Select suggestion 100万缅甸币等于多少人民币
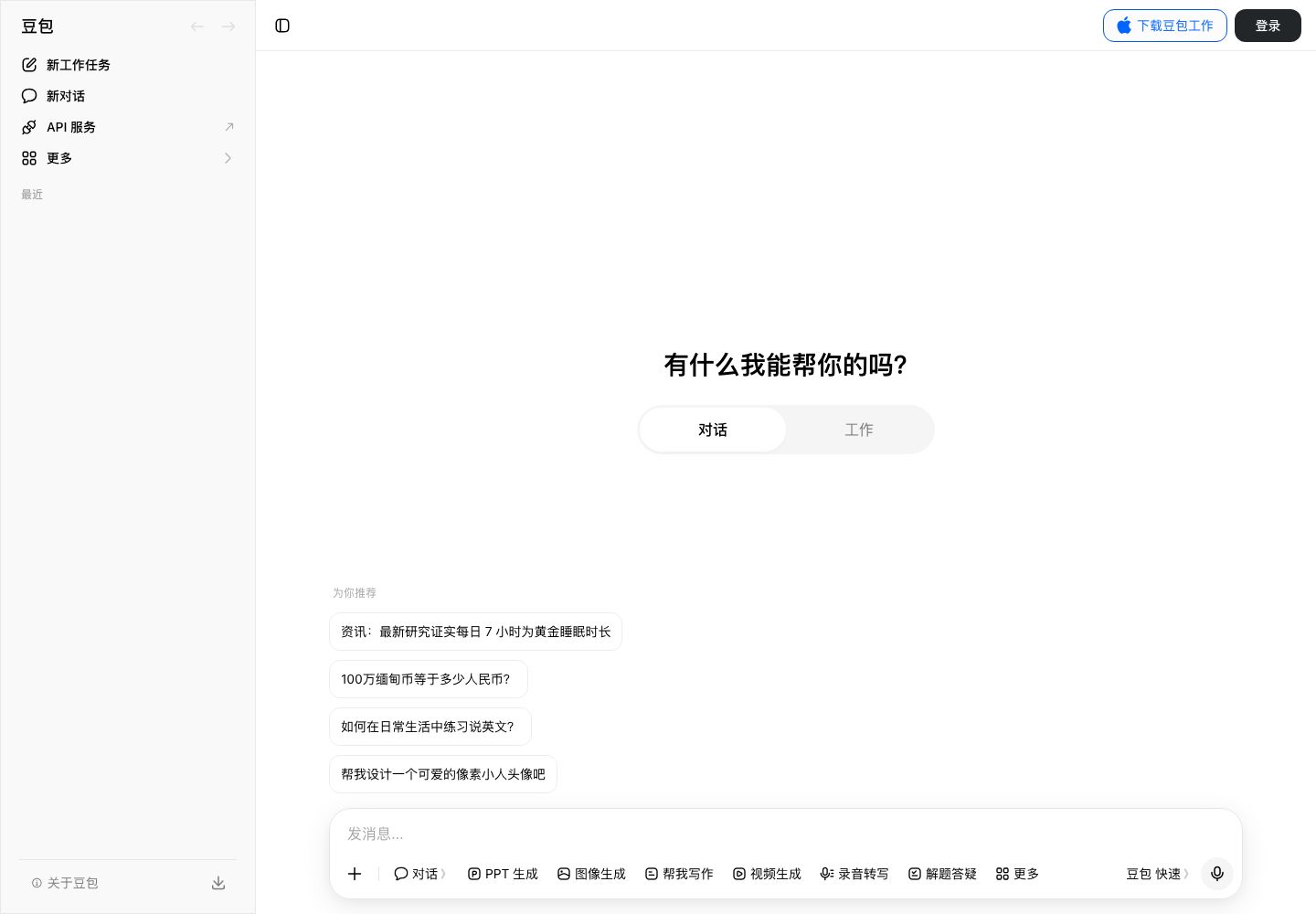 point(429,679)
